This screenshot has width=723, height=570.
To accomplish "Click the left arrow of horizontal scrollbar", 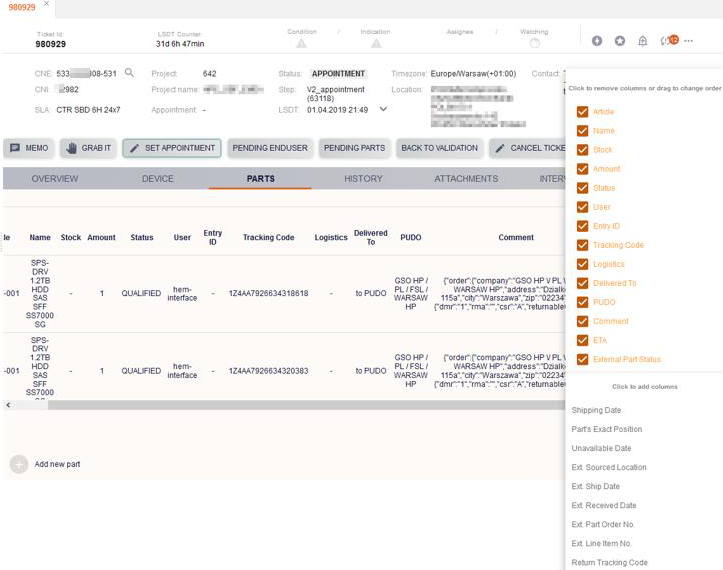I will coord(8,405).
